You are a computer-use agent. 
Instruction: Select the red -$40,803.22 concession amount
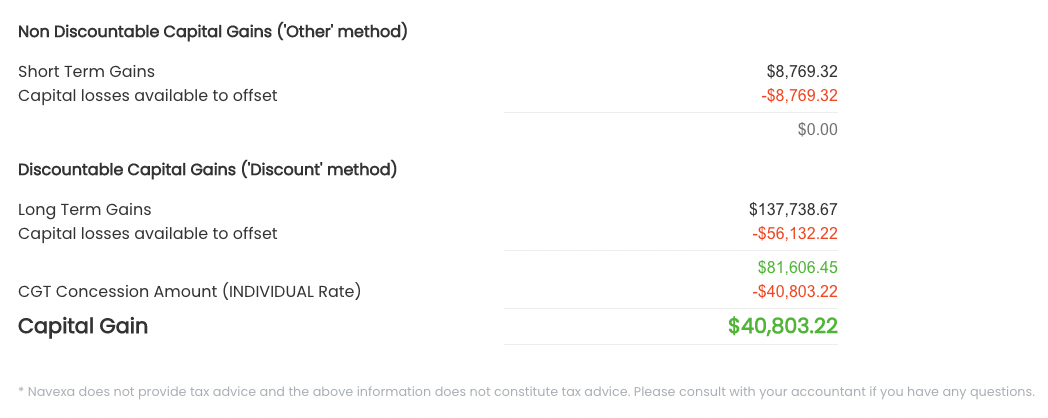coord(794,292)
